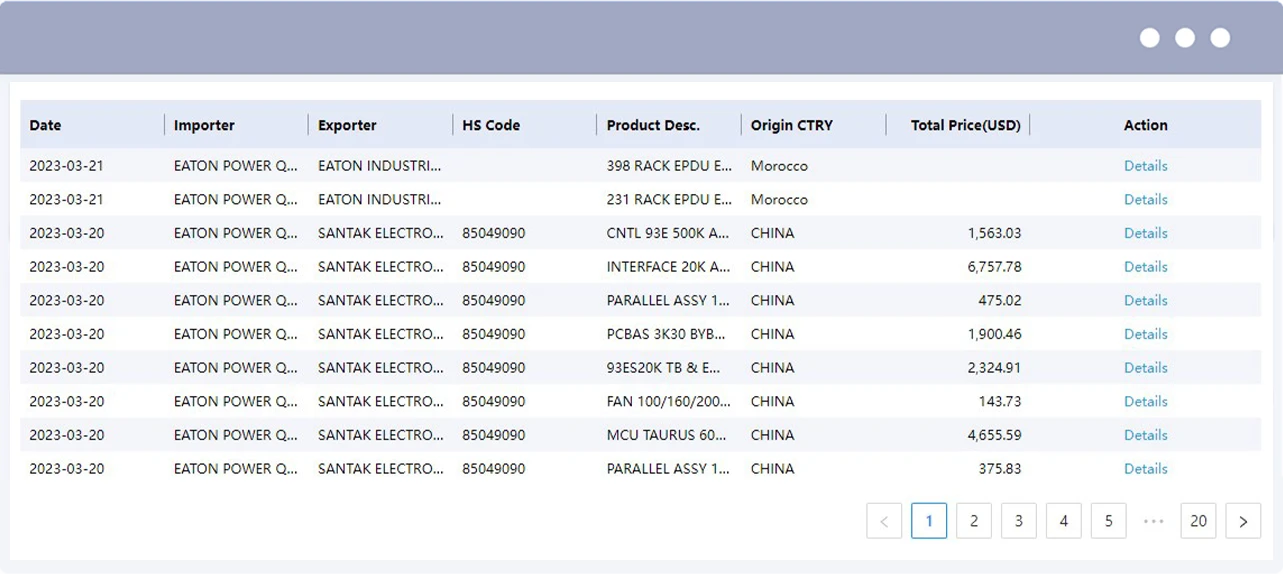
Task: Click the Total Price(USD) column header
Action: tap(966, 125)
